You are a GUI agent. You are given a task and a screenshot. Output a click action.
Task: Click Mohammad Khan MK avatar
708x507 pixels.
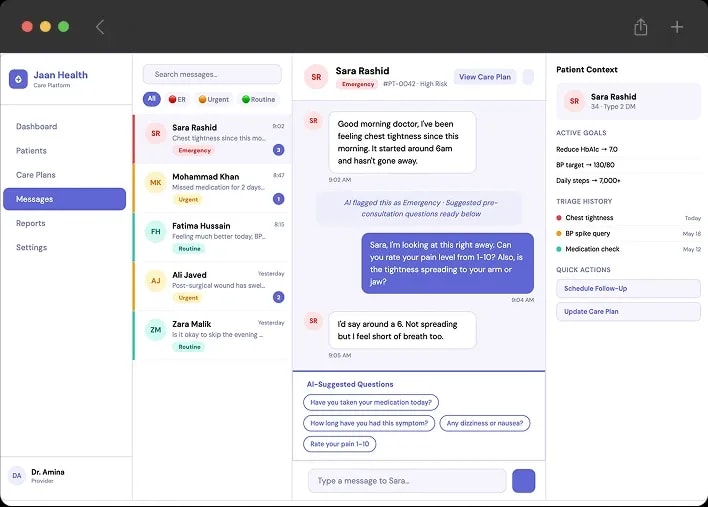155,182
